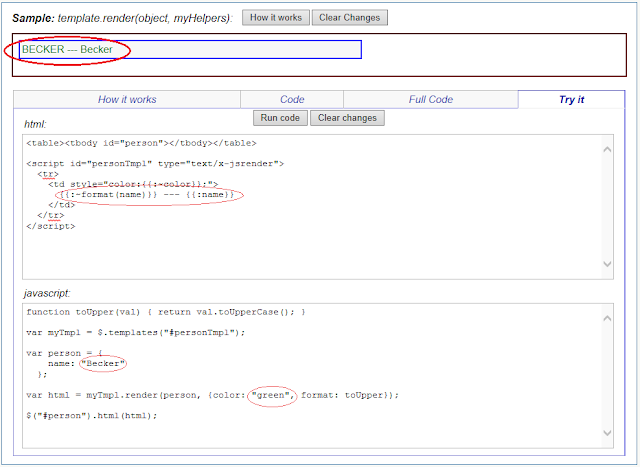Click the script id personTmpl line
640x467 pixels.
[x=155, y=164]
